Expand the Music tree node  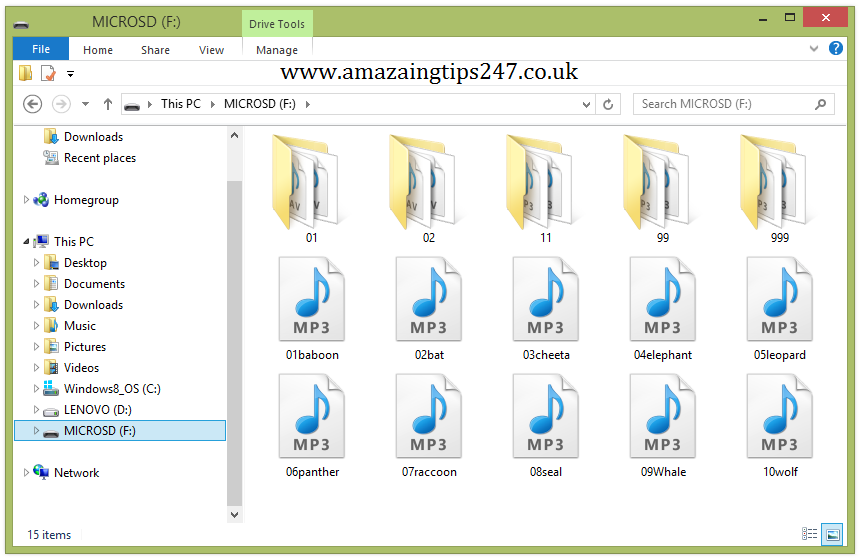click(36, 326)
